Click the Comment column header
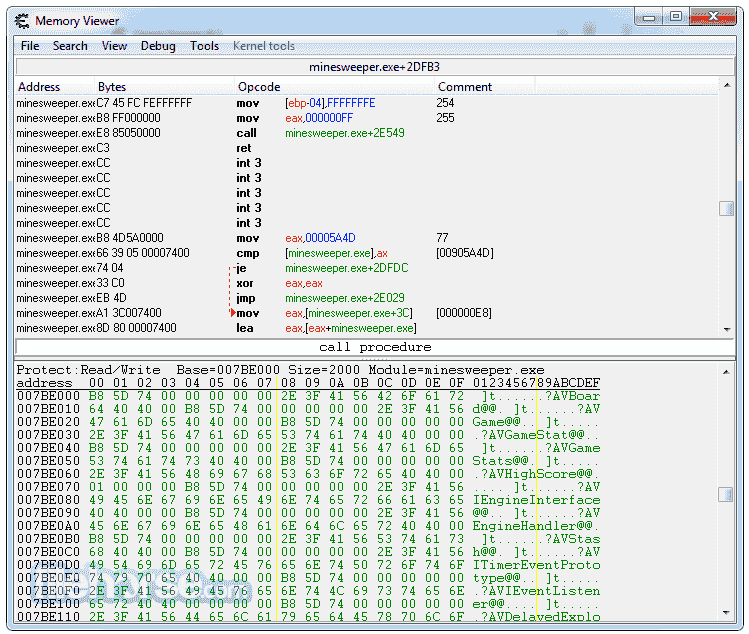Viewport: 749px width, 634px height. tap(465, 87)
